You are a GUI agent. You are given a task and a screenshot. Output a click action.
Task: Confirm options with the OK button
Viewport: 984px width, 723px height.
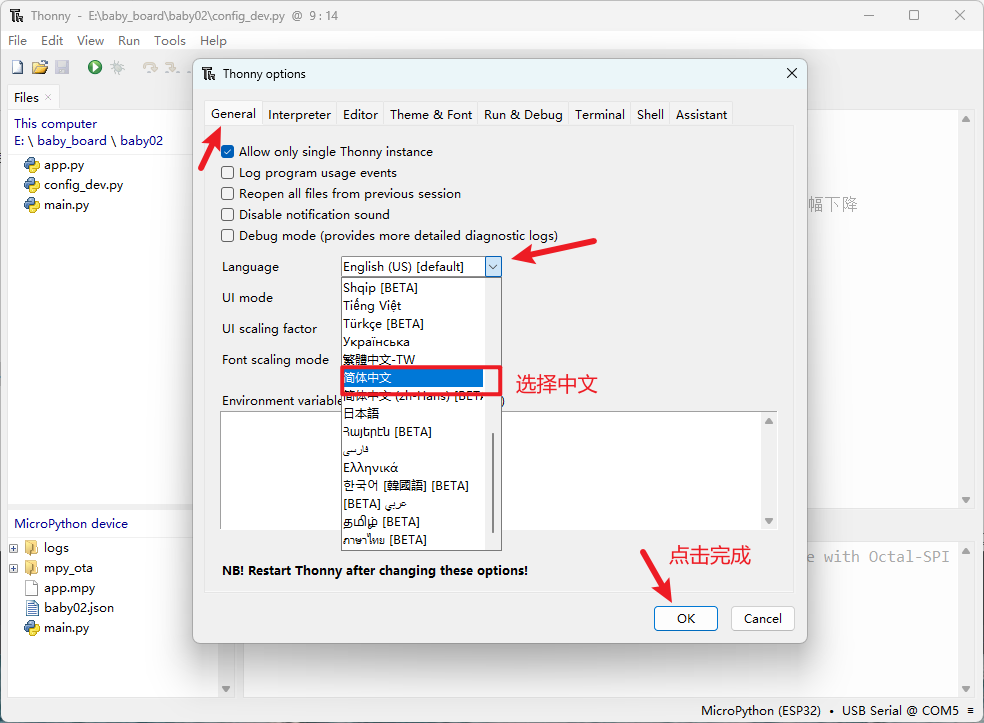click(x=686, y=618)
